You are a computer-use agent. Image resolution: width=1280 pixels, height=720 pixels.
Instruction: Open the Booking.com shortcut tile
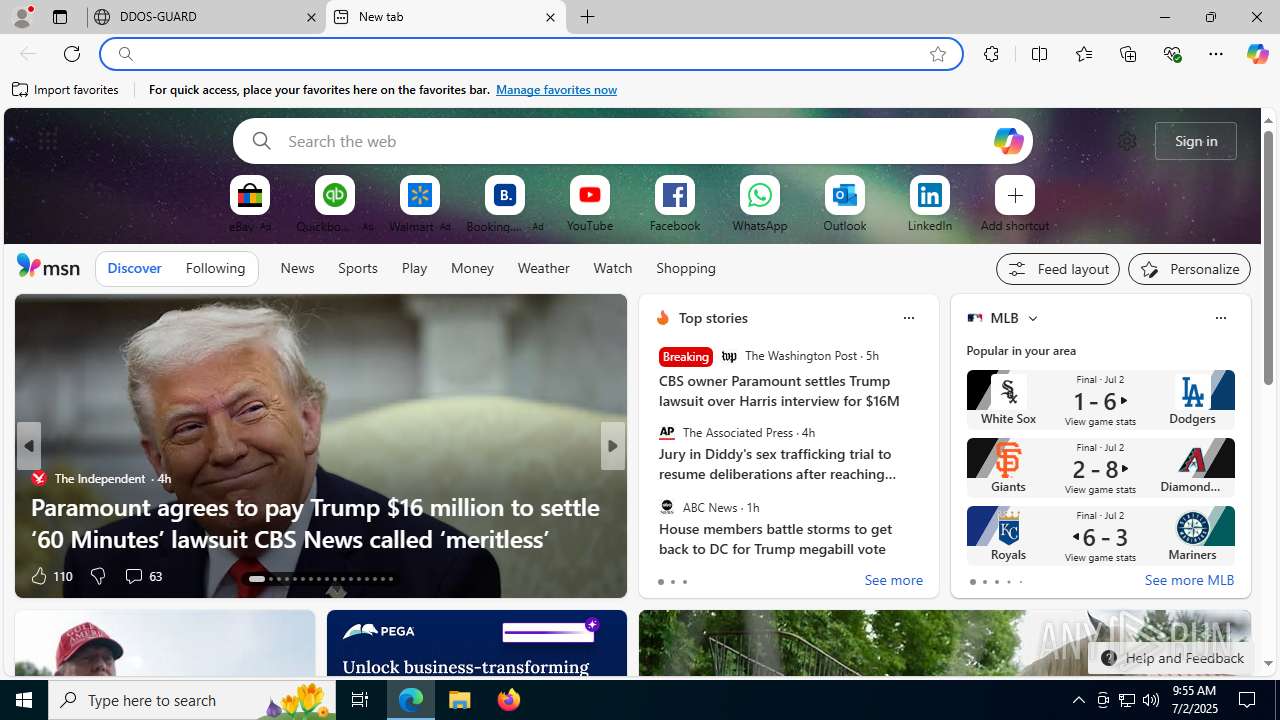coord(505,204)
